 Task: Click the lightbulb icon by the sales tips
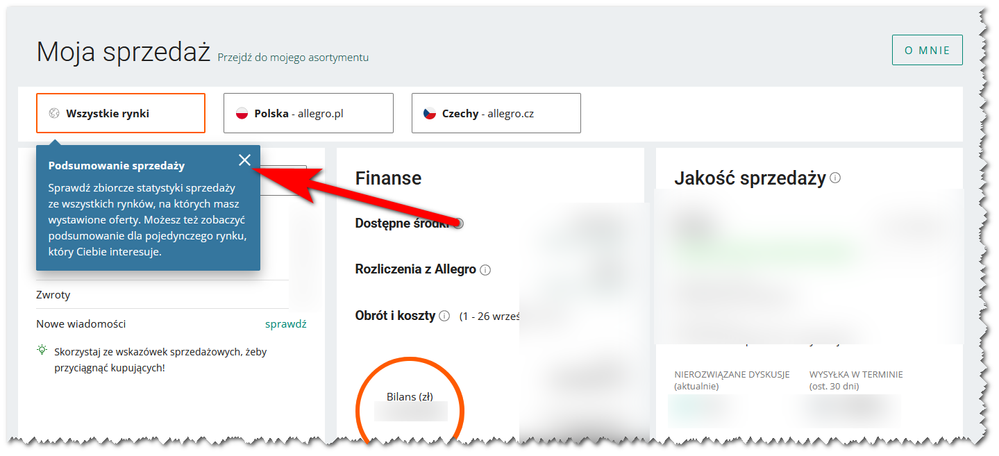41,351
